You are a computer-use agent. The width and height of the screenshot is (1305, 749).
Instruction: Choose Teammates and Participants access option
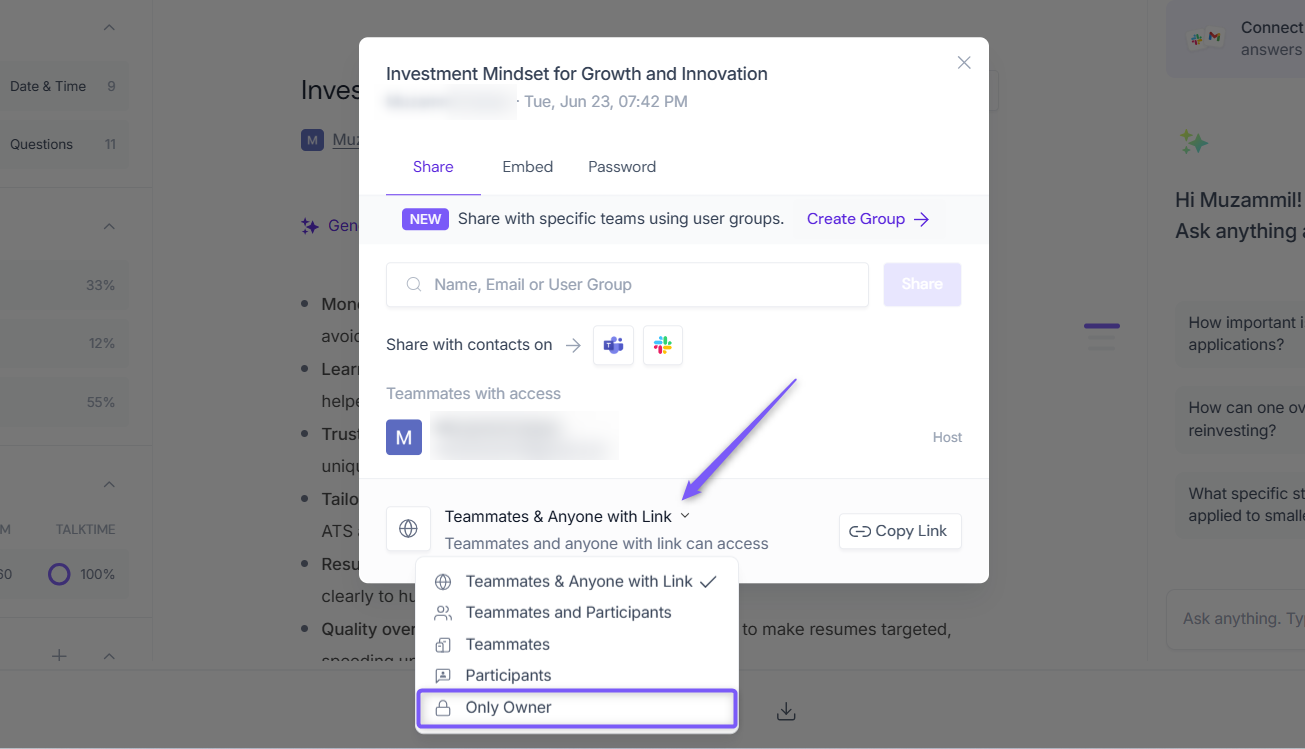577,612
